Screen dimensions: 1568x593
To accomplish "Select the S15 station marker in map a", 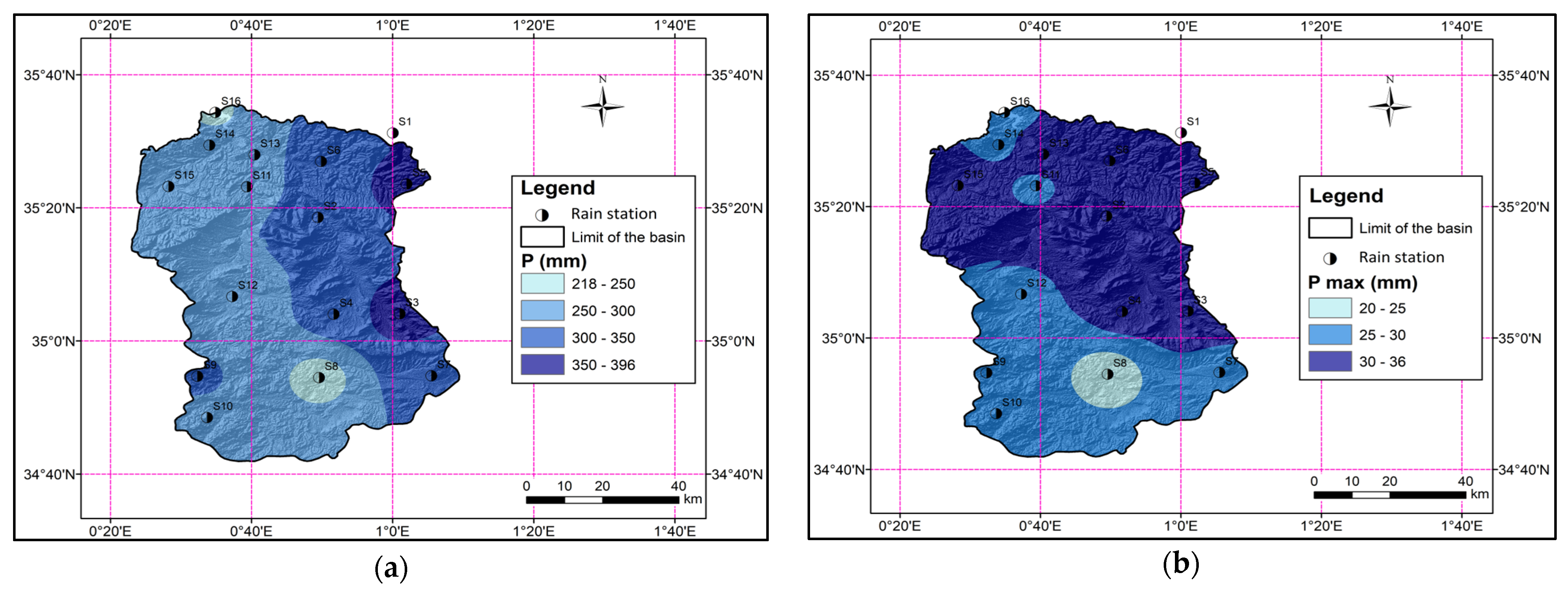I will (168, 185).
